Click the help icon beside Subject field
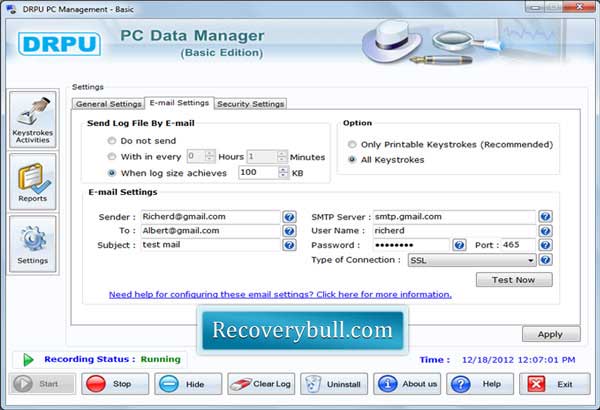Image resolution: width=600 pixels, height=410 pixels. pyautogui.click(x=289, y=245)
